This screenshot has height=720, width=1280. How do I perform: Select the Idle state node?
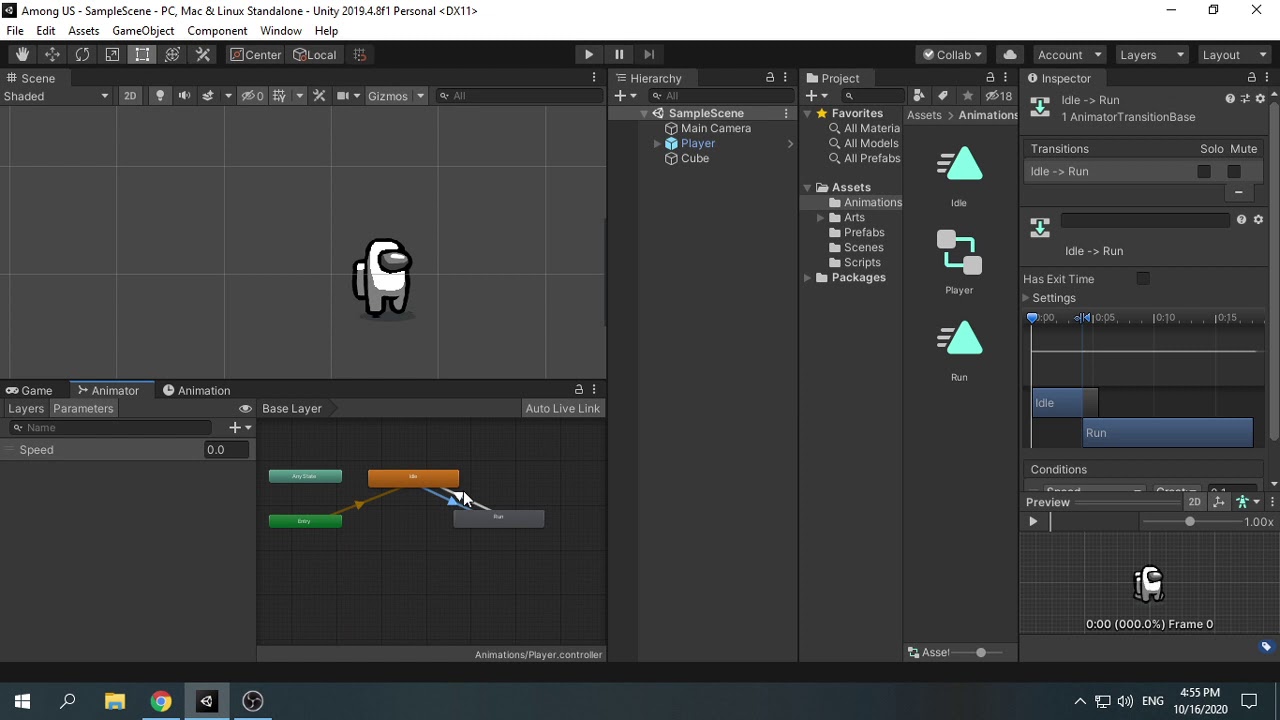point(414,478)
